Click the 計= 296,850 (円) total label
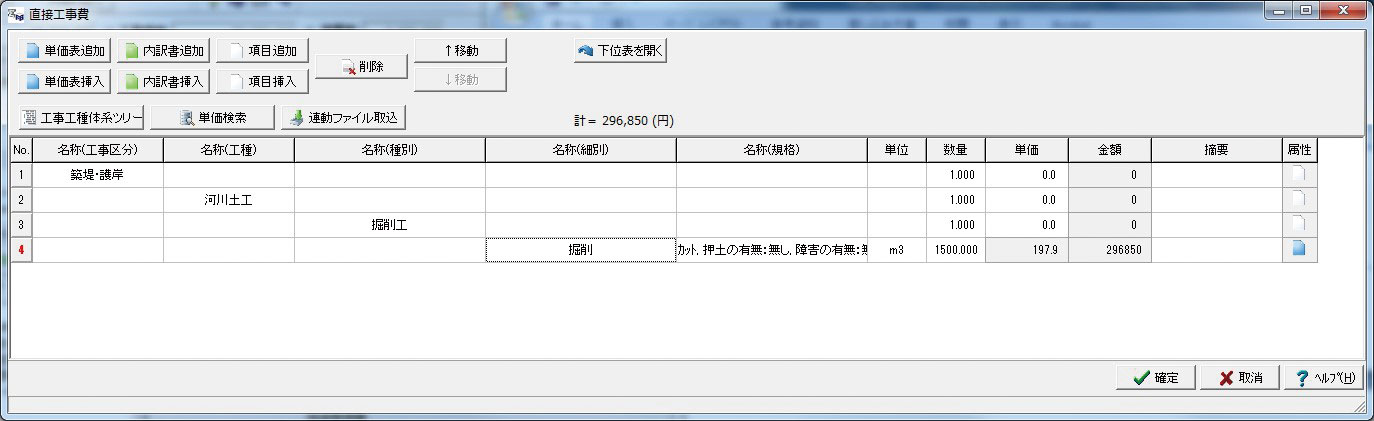The width and height of the screenshot is (1374, 421). coord(623,120)
